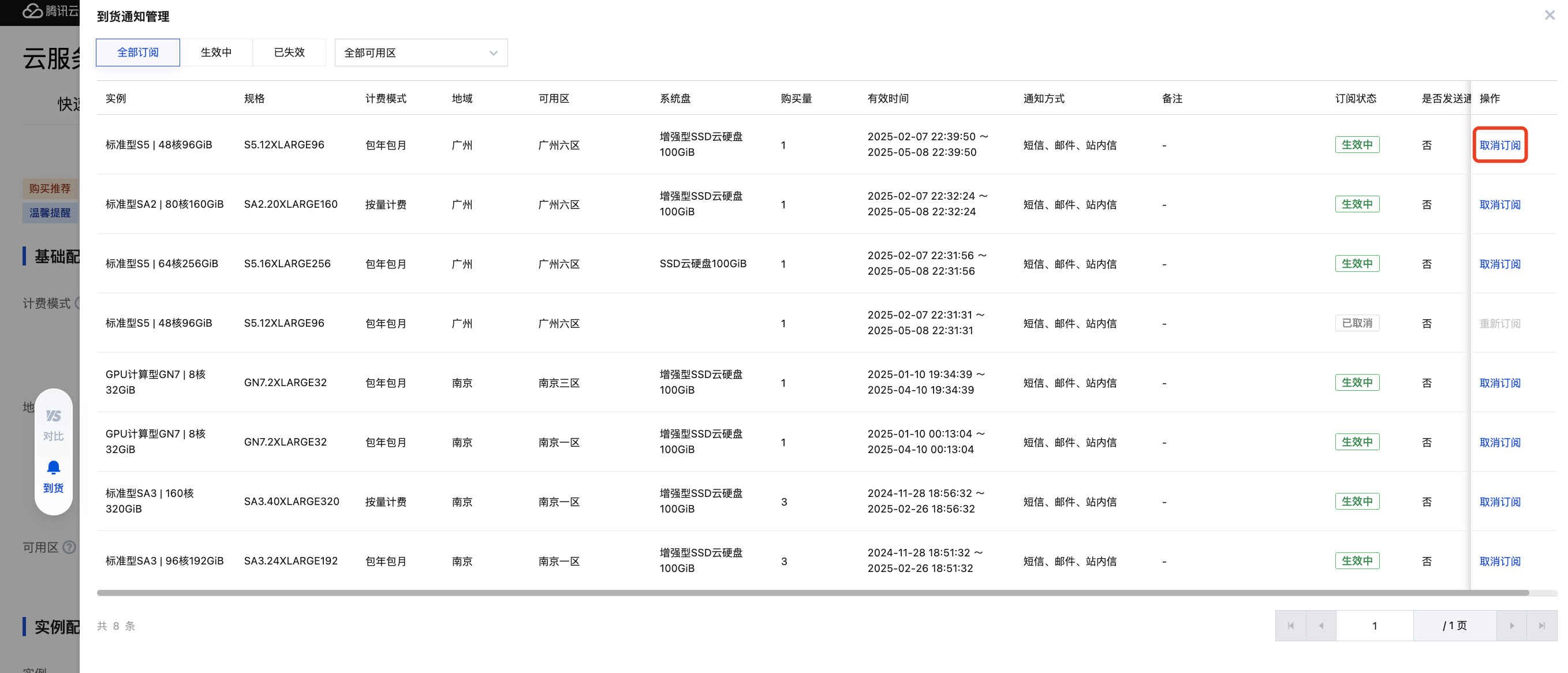Click 按量计费 in SA2.20XLARGE160 row
The width and height of the screenshot is (1568, 673).
385,204
